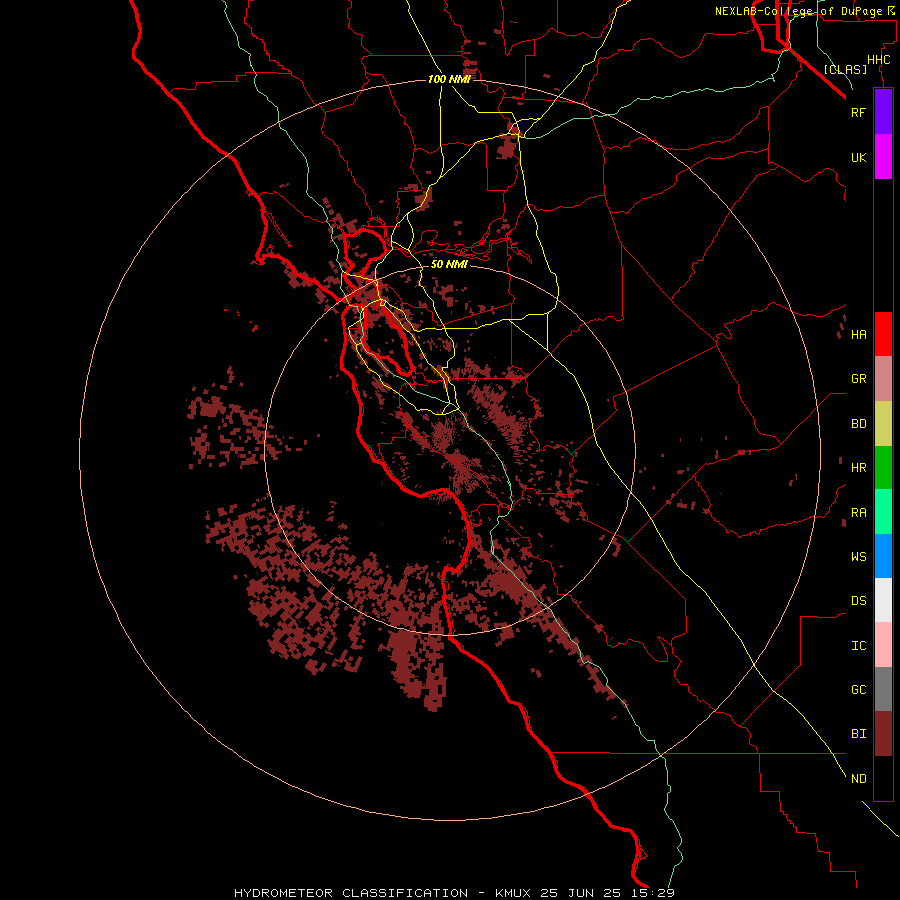The height and width of the screenshot is (900, 900).
Task: Select the light pink IC legend swatch
Action: point(883,645)
